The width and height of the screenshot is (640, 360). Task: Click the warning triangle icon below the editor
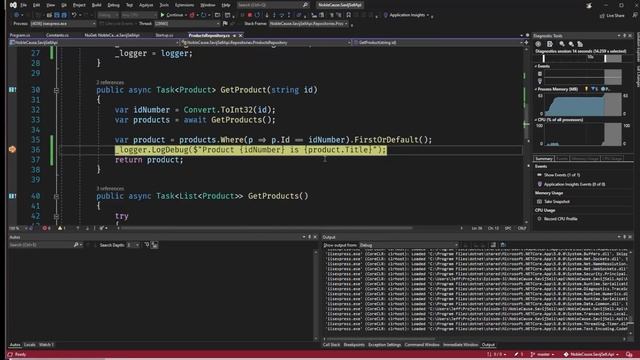click(x=60, y=228)
